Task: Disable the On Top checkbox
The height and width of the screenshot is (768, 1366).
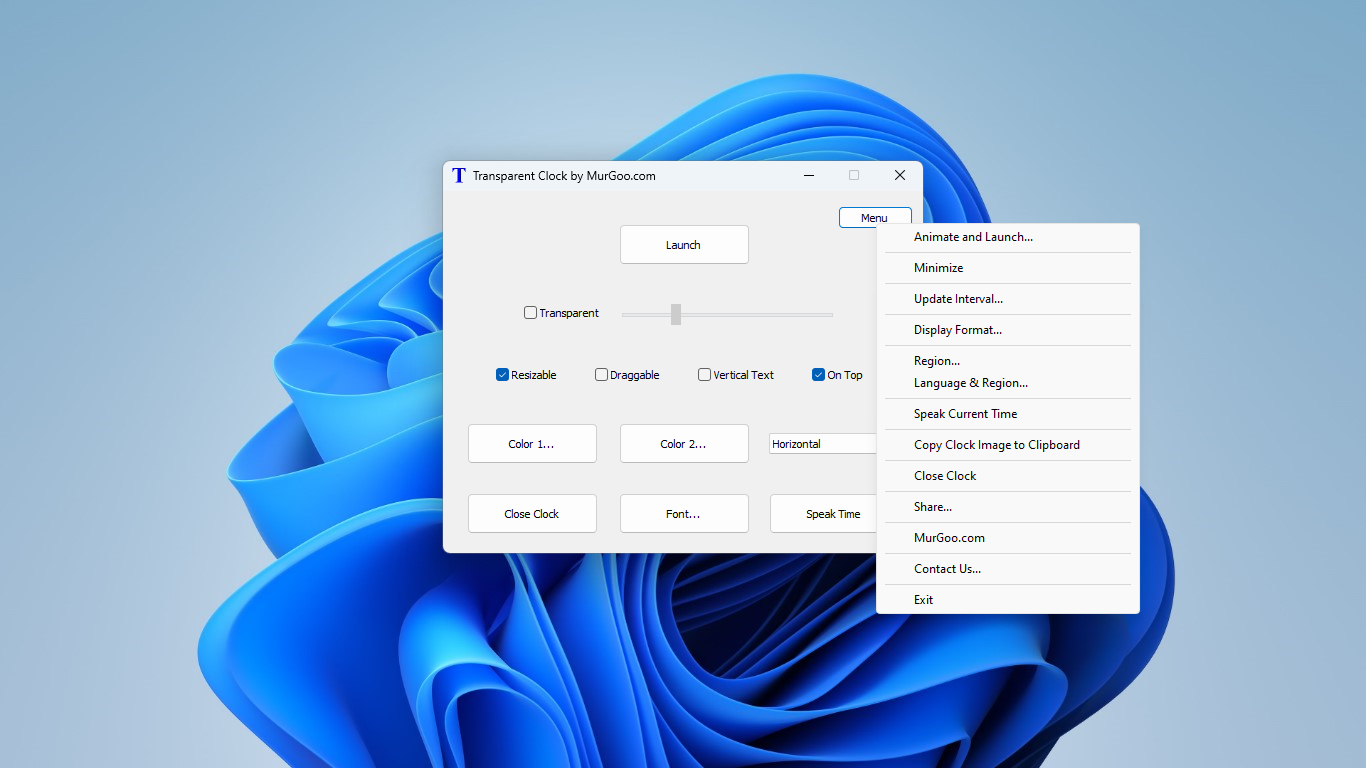Action: (817, 374)
